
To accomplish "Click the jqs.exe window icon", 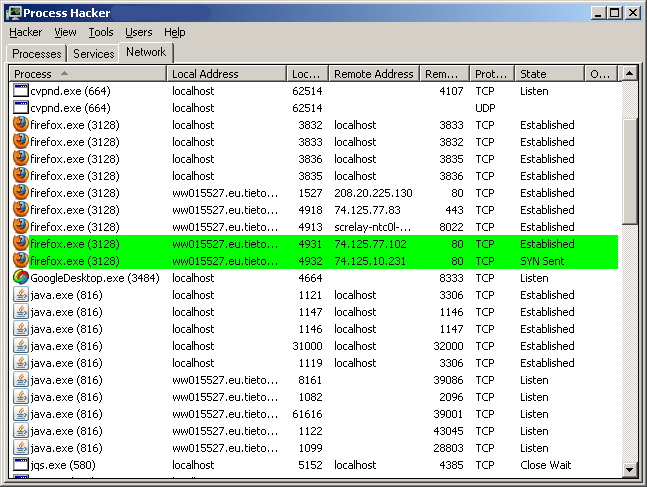I will (21, 464).
